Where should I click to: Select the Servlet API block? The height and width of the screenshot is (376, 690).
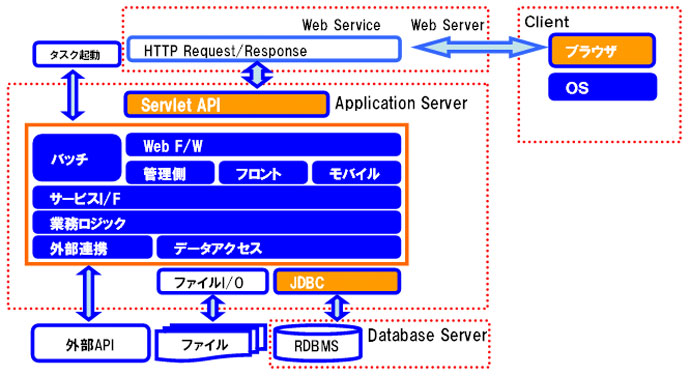[226, 104]
